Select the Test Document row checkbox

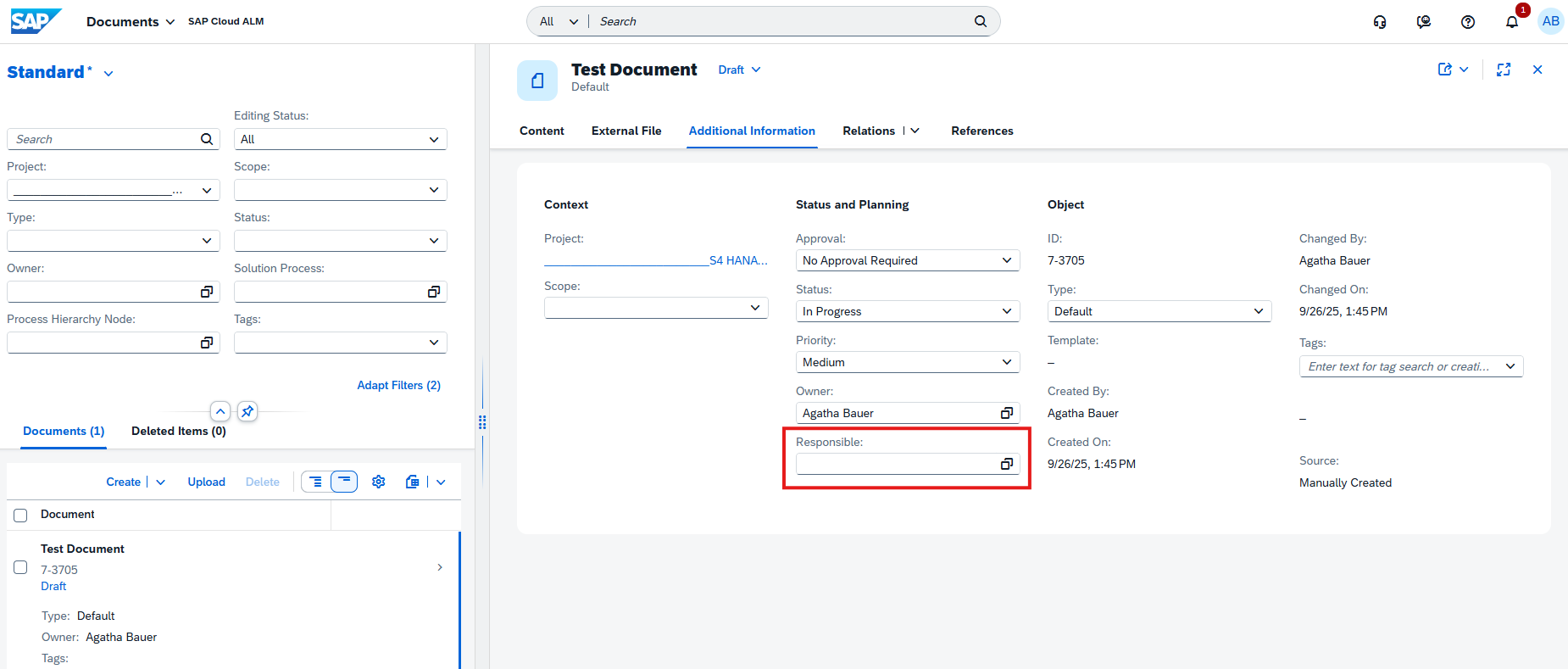pos(20,567)
